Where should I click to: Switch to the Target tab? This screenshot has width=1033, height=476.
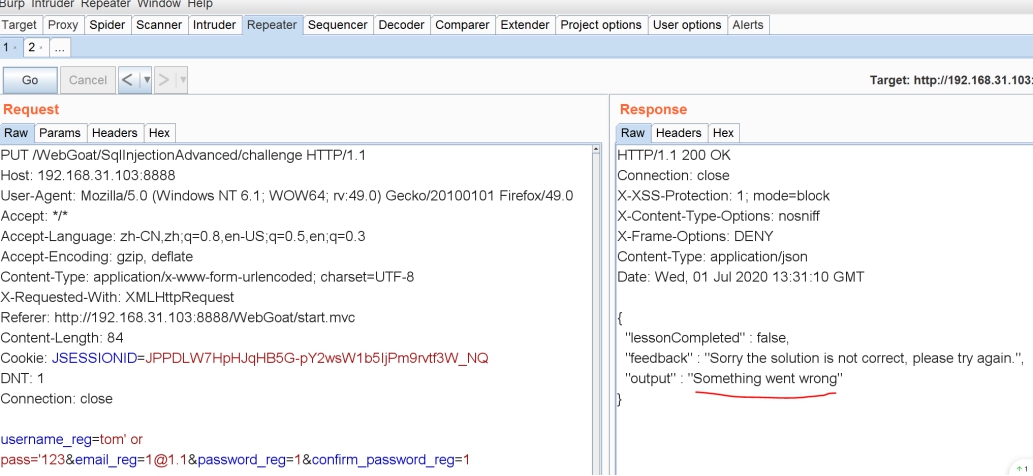point(20,25)
